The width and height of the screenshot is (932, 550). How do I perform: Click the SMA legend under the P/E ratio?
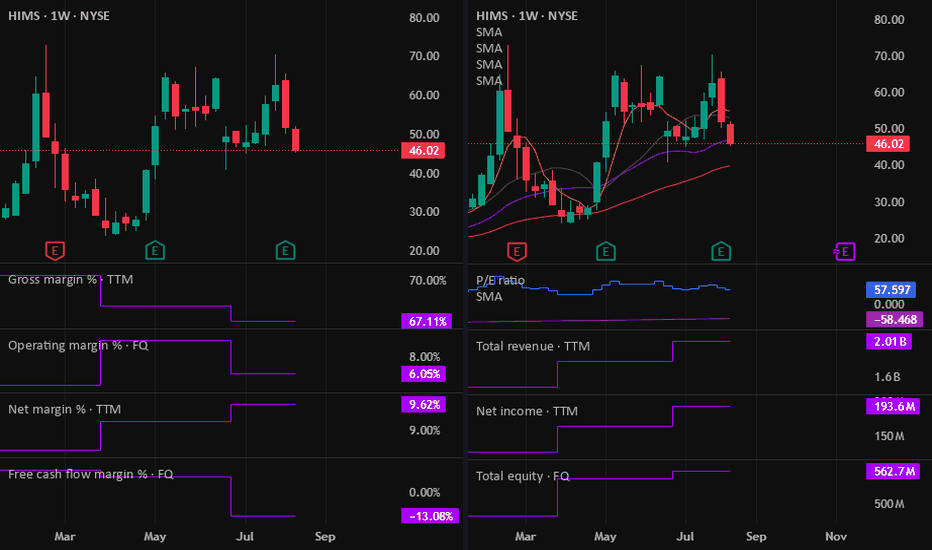[489, 296]
